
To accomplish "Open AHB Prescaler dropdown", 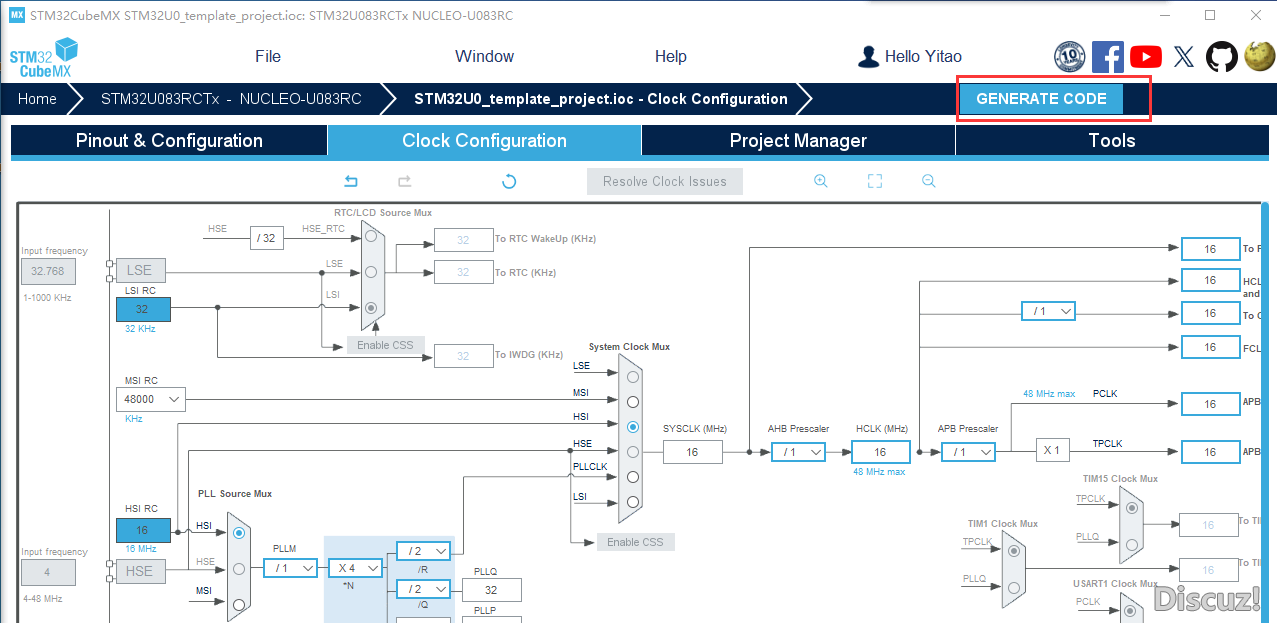I will pyautogui.click(x=798, y=452).
